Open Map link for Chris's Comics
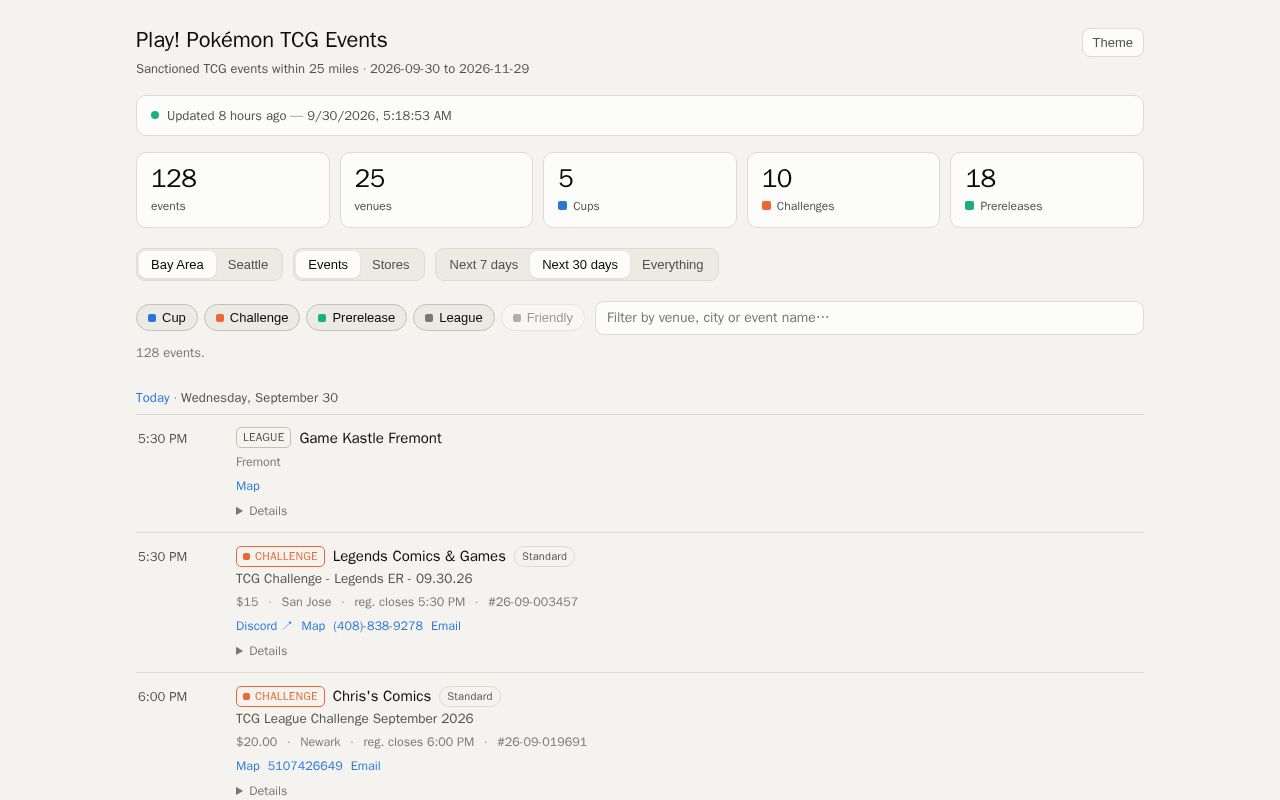1280x800 pixels. (248, 766)
